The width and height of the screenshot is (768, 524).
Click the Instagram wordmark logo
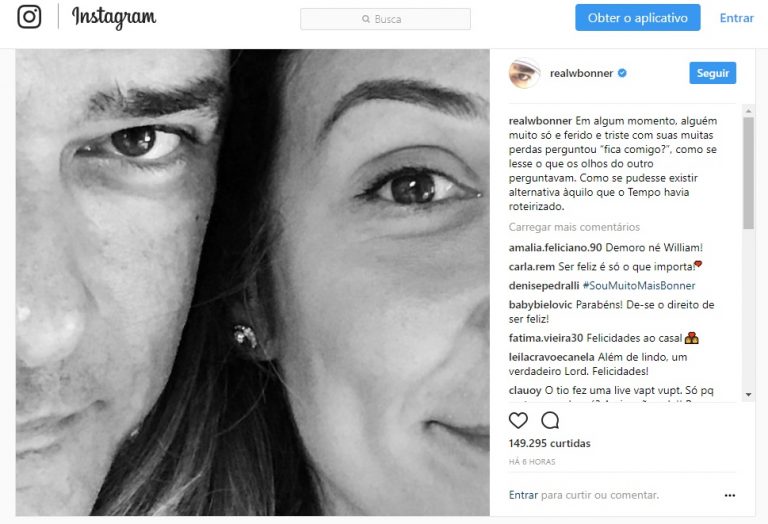114,18
